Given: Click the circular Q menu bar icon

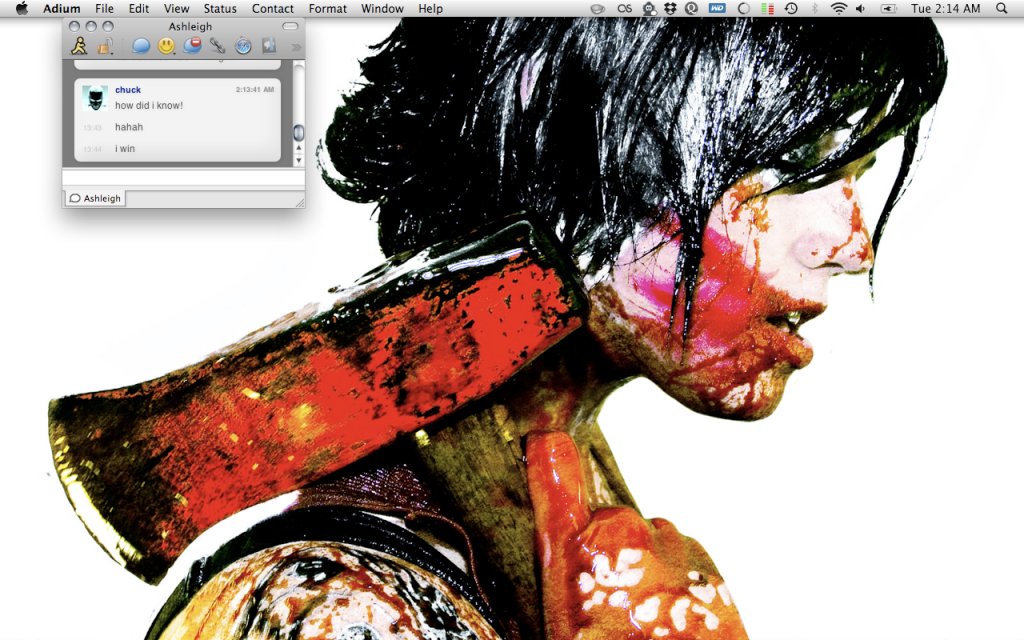Looking at the screenshot, I should [692, 8].
